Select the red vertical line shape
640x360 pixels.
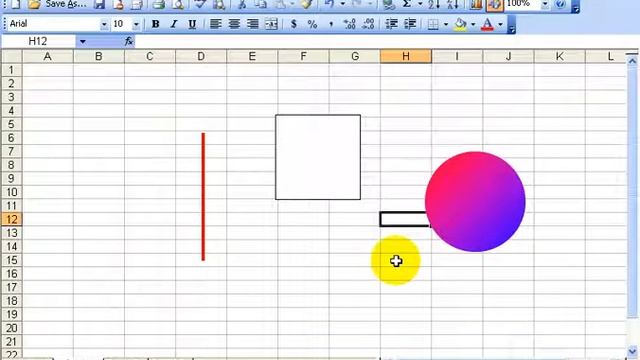203,196
